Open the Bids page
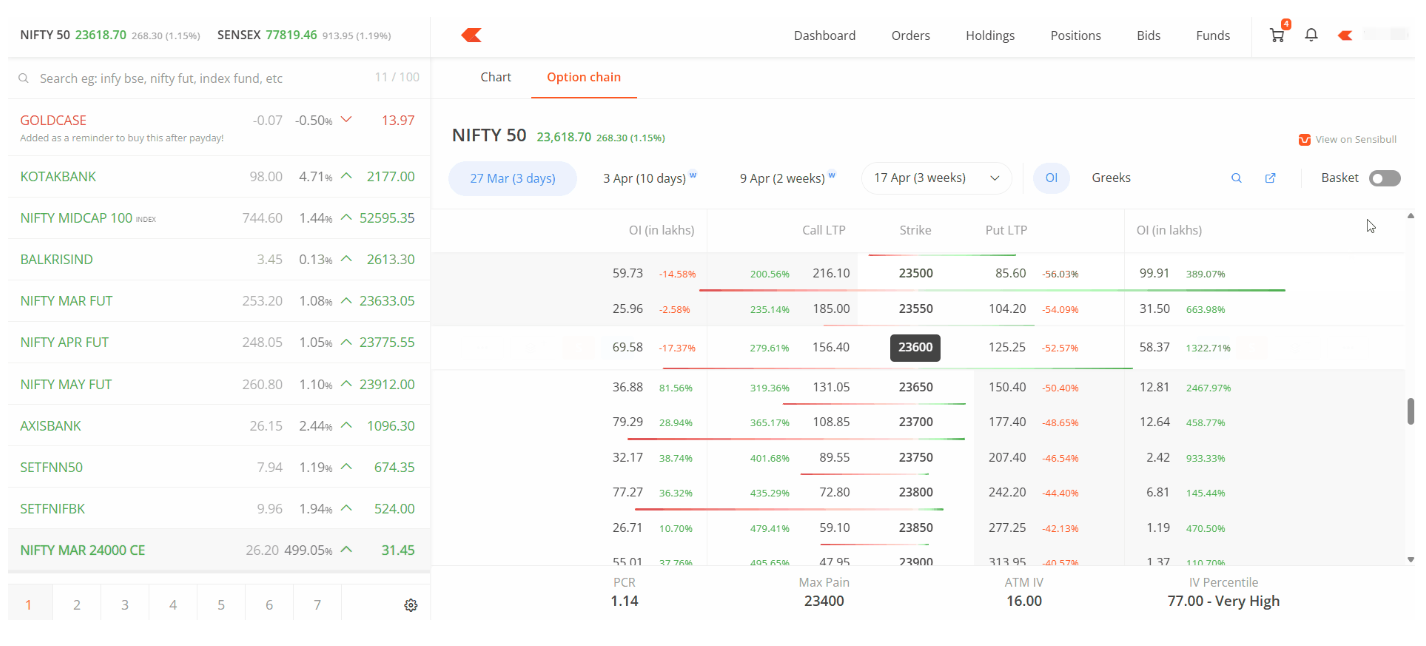Screen dimensions: 1426x646 click(x=1149, y=35)
